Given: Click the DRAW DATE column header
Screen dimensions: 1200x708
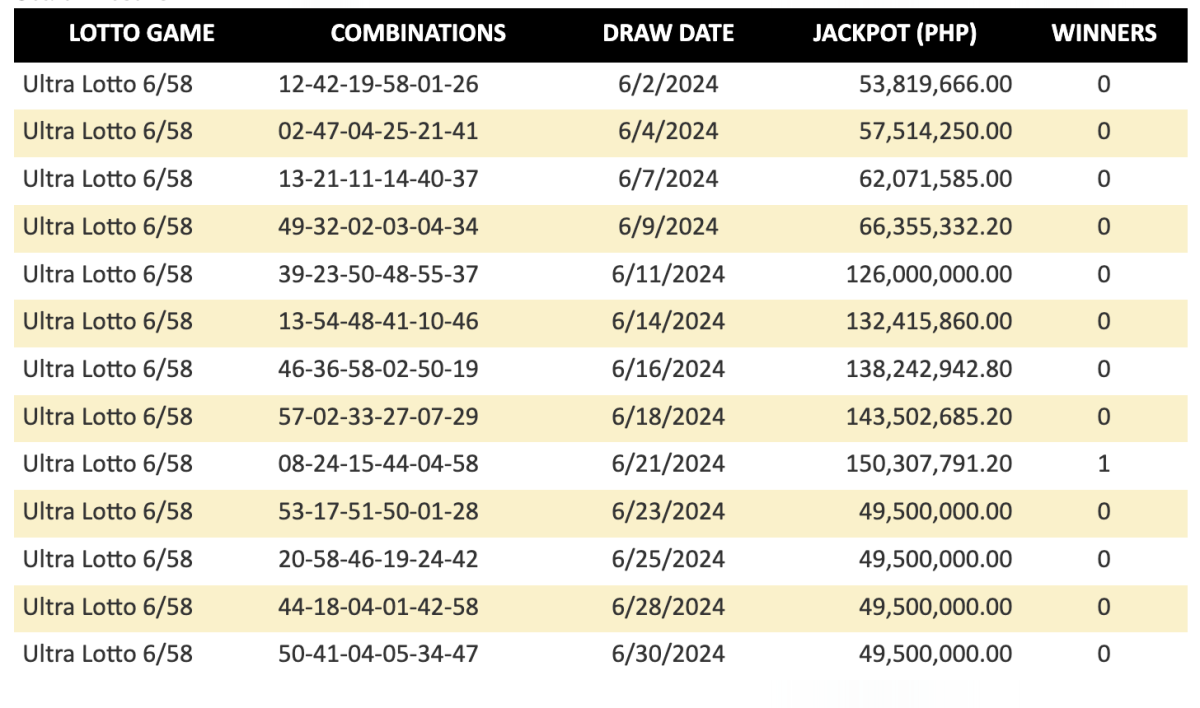Looking at the screenshot, I should pos(668,33).
